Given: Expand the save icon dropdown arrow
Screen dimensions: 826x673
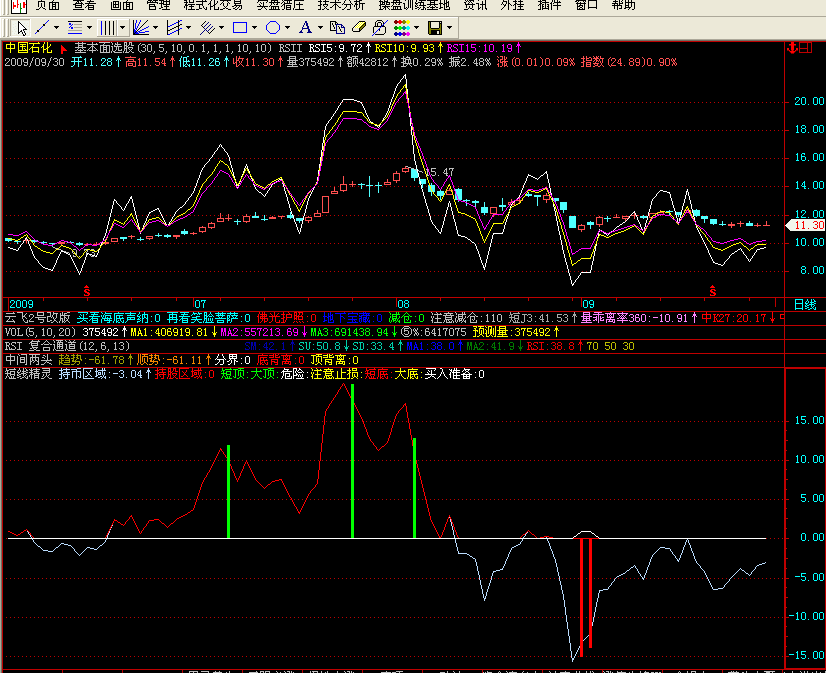Looking at the screenshot, I should tap(449, 28).
